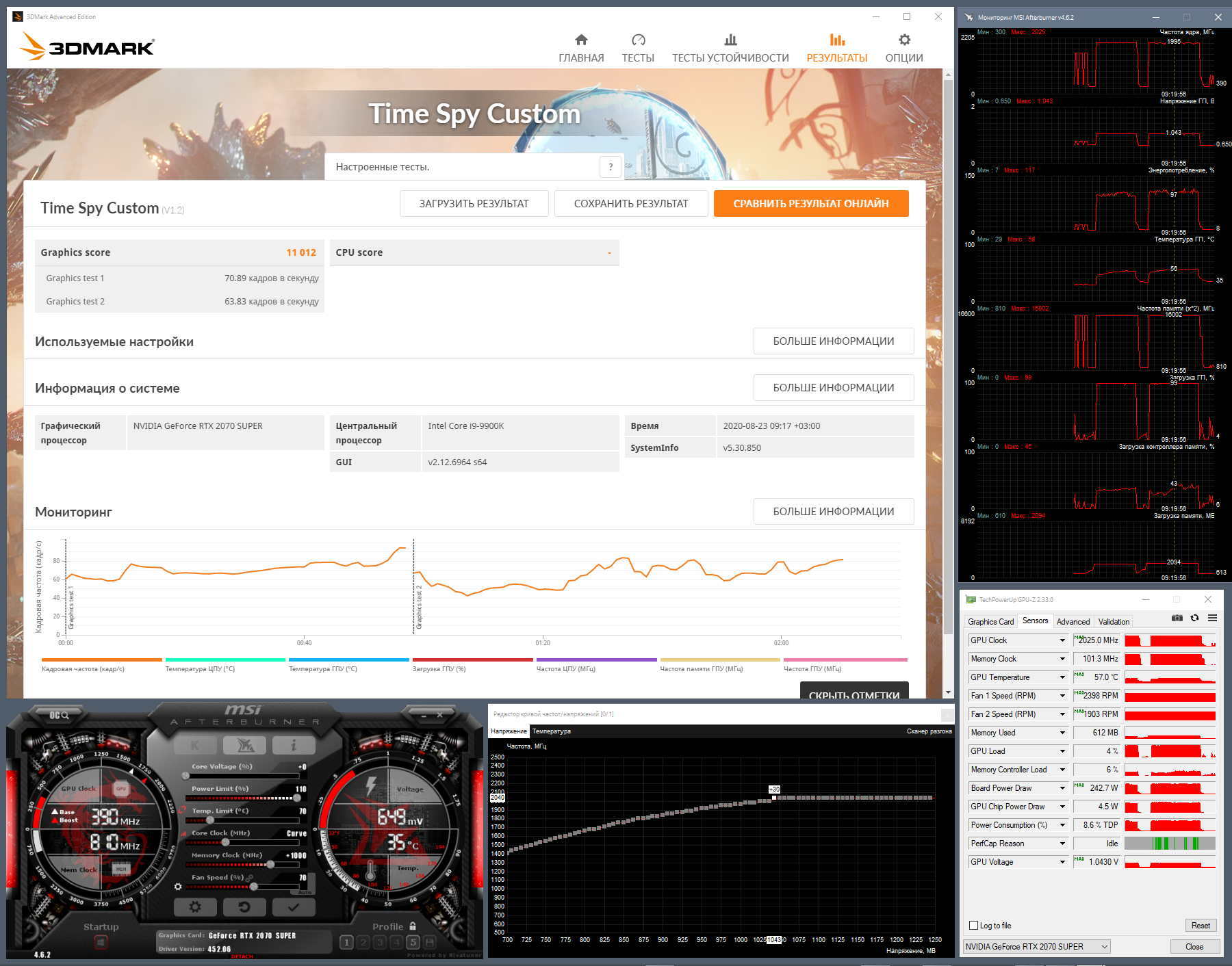The width and height of the screenshot is (1232, 966).
Task: Click Memory Clock (MHz) slider
Action: [x=243, y=865]
